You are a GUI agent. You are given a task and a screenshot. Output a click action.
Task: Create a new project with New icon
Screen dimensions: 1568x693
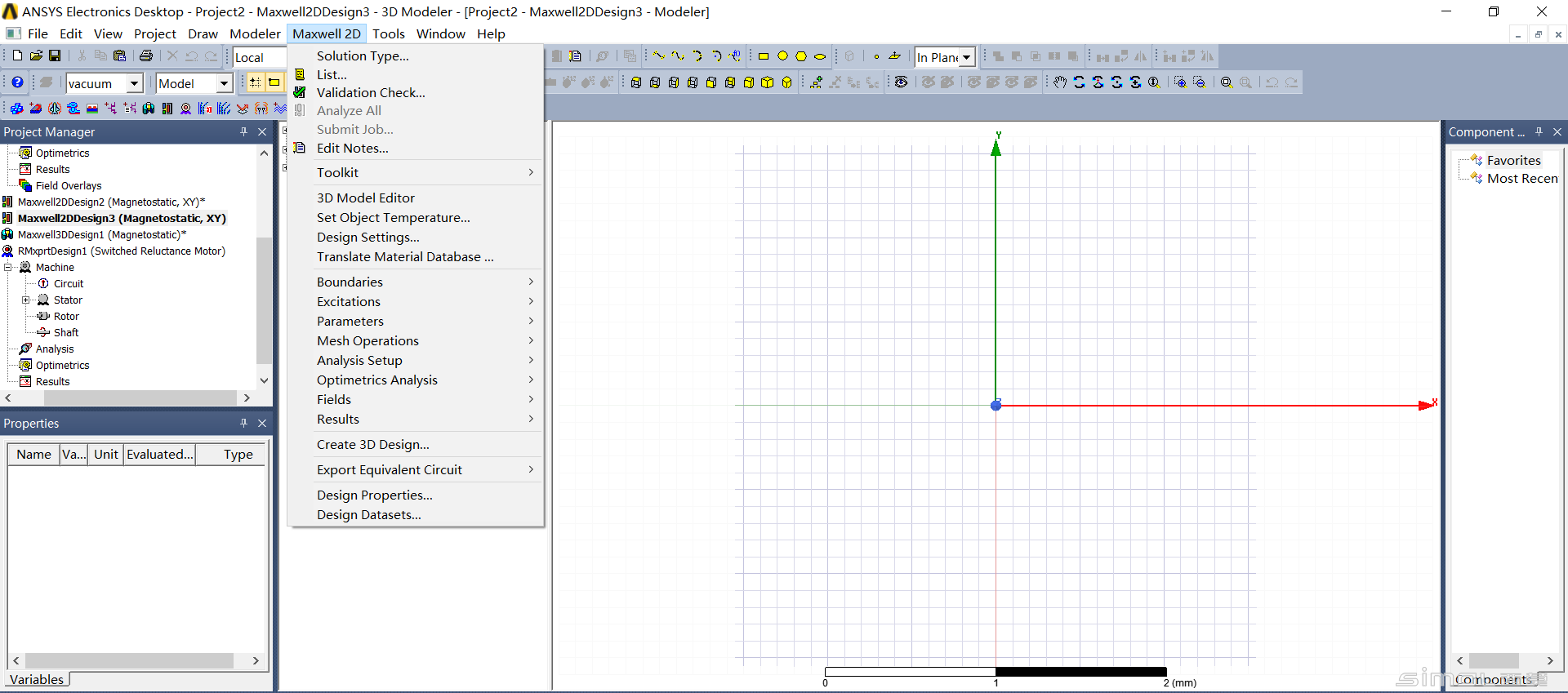click(x=17, y=56)
